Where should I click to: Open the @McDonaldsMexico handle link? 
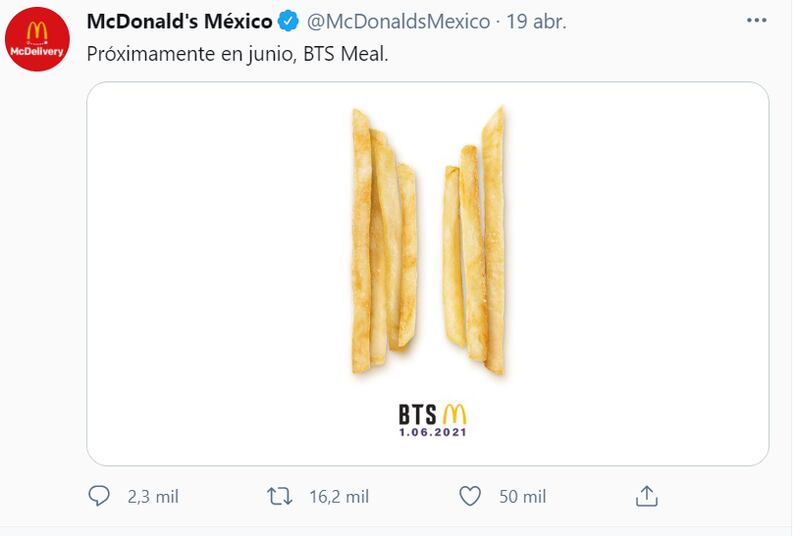coord(398,21)
